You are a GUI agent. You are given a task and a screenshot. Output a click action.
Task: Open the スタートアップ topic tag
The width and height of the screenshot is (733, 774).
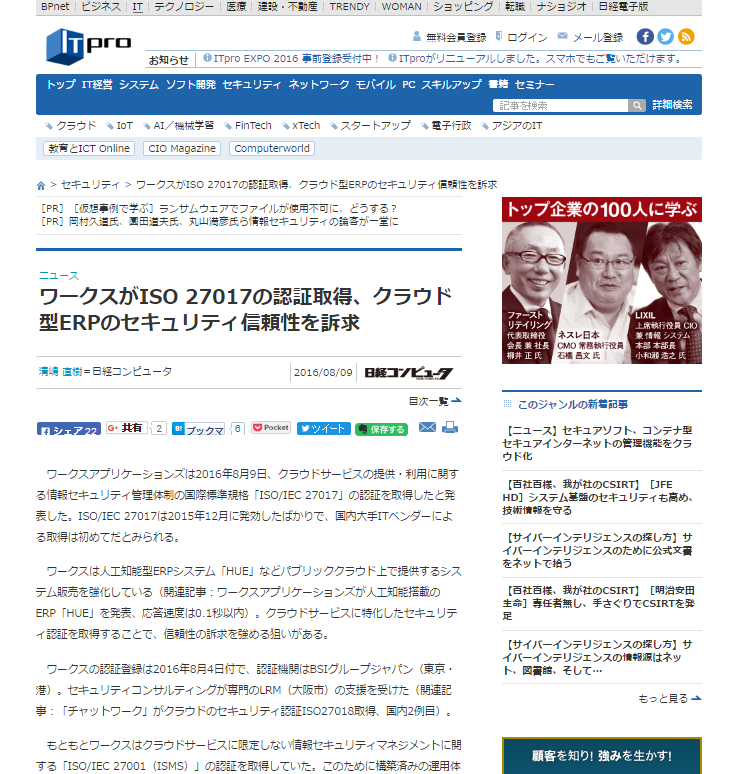[375, 125]
